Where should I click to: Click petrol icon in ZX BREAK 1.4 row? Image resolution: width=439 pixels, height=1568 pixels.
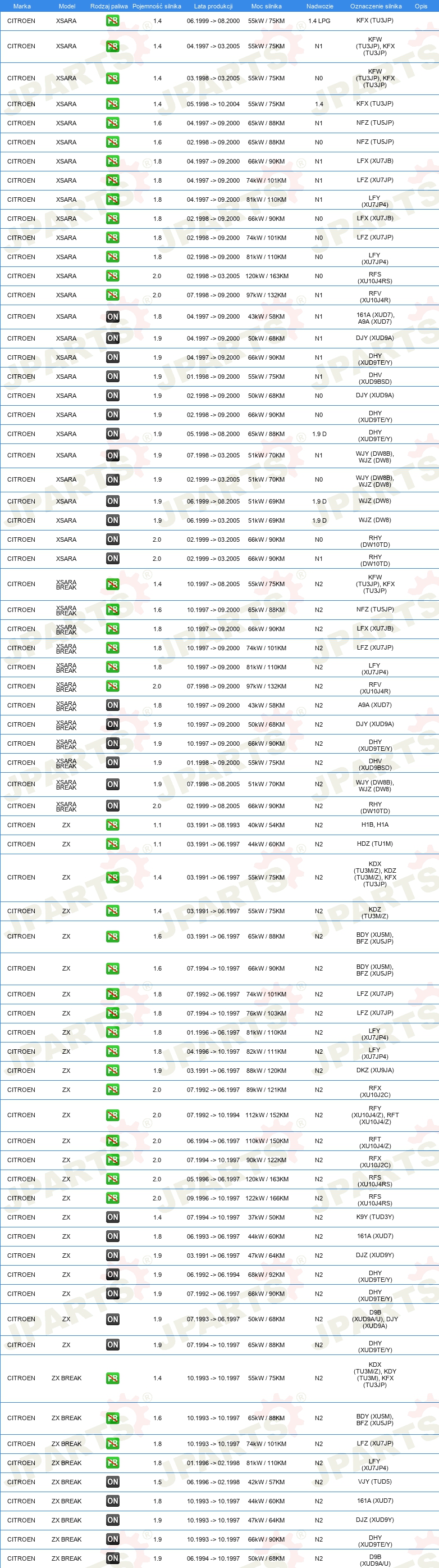[112, 1379]
